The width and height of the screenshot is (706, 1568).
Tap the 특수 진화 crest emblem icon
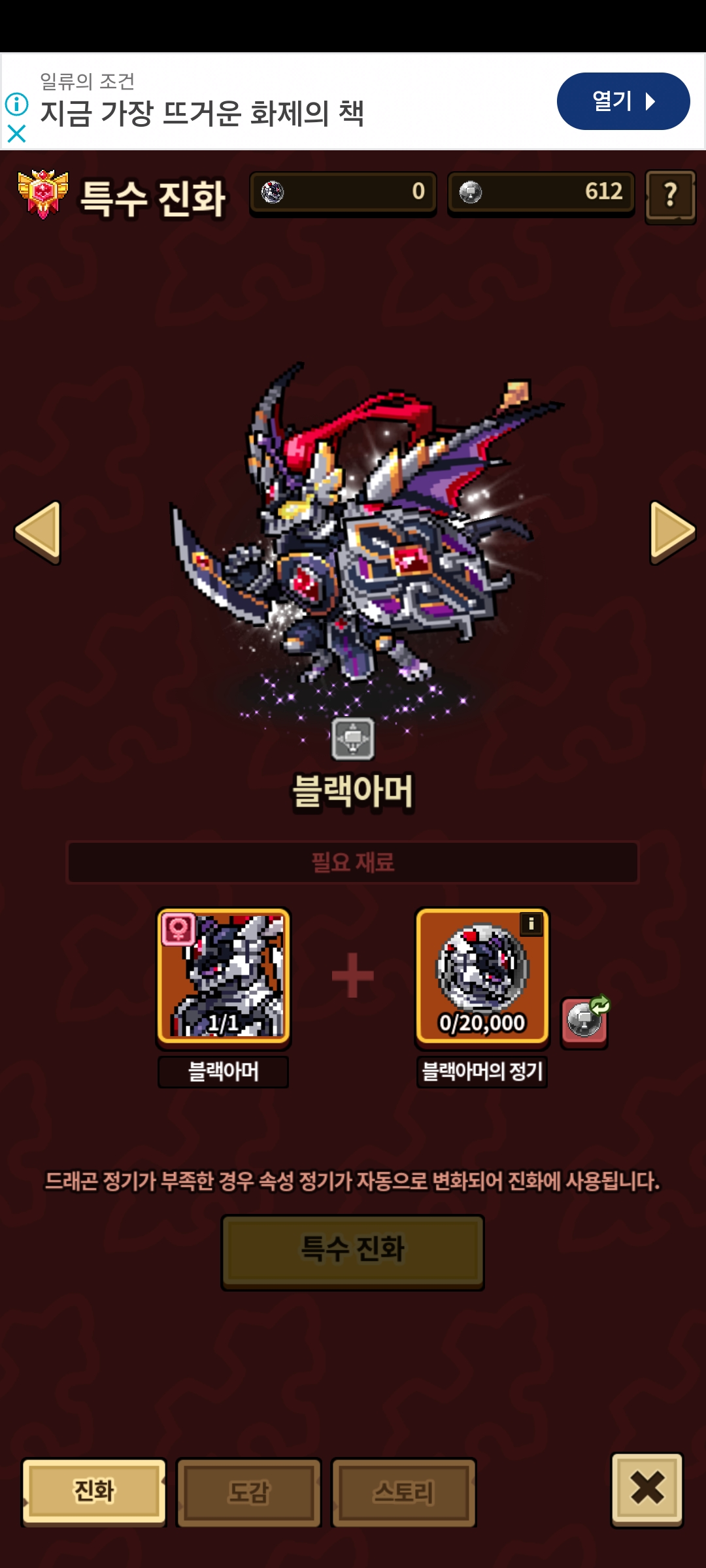(x=43, y=194)
